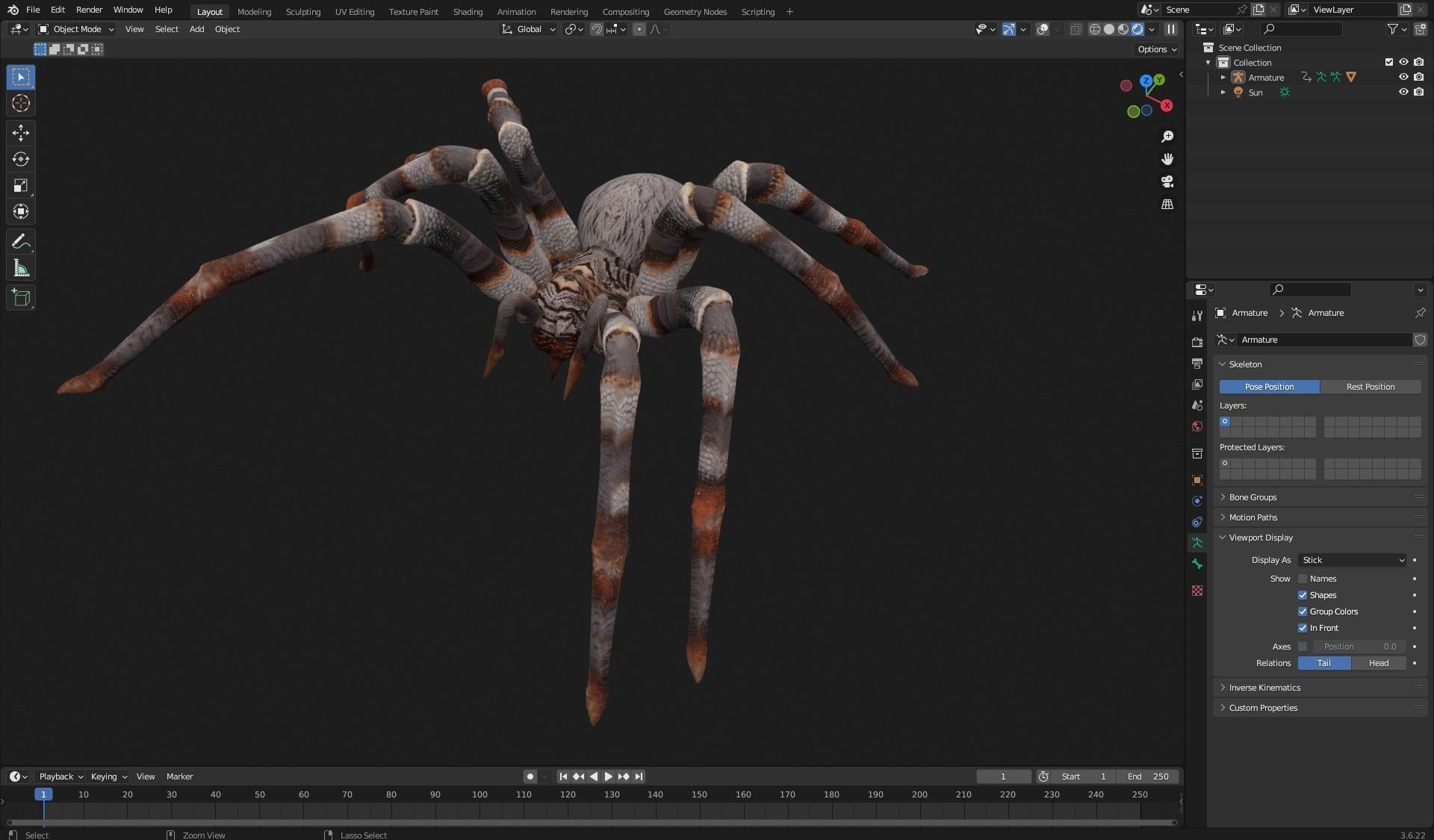Image resolution: width=1434 pixels, height=840 pixels.
Task: Disable Sun in renders camera icon
Action: pyautogui.click(x=1419, y=92)
